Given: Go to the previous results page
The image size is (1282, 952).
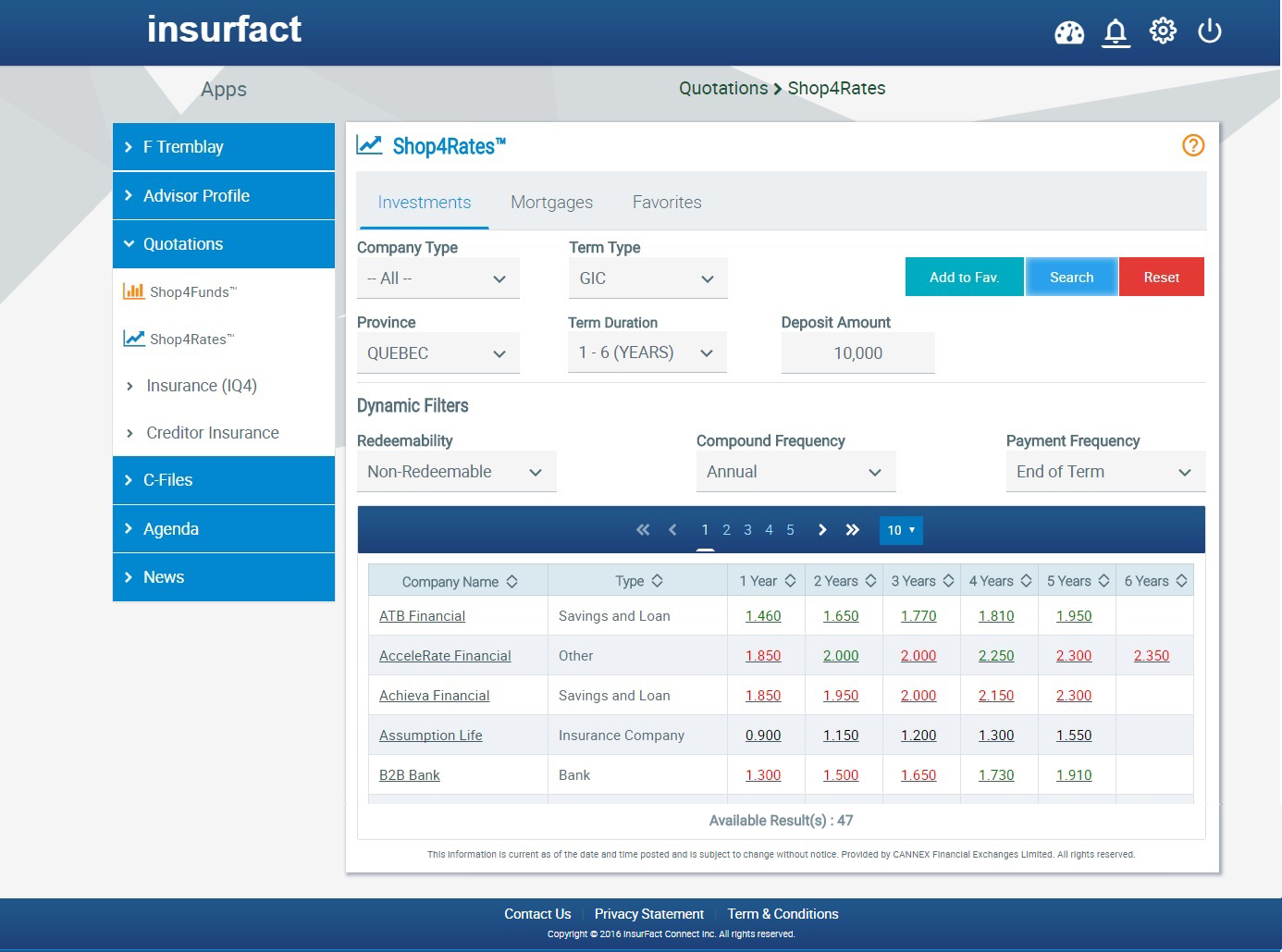Looking at the screenshot, I should [672, 530].
